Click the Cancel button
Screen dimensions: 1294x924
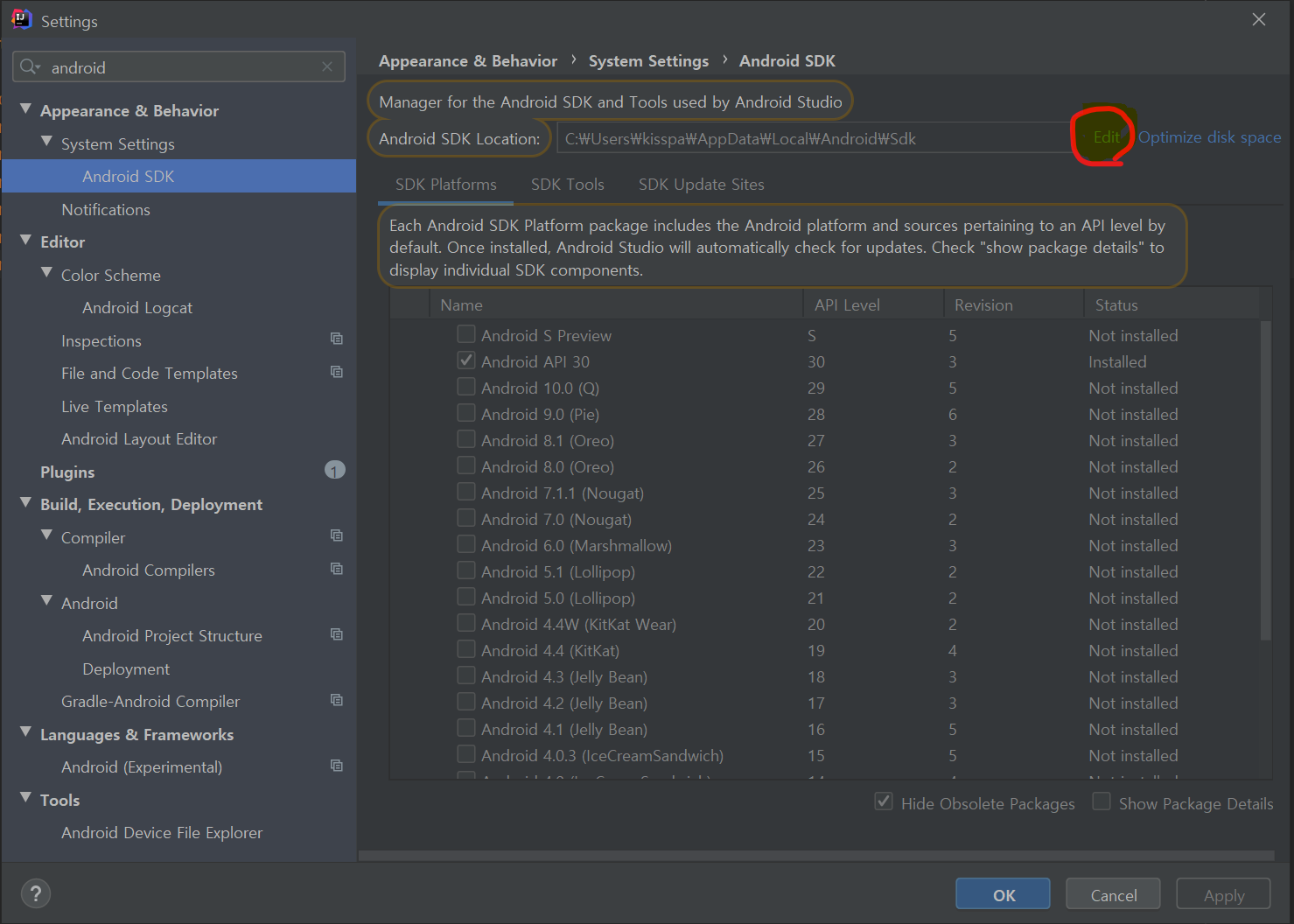pos(1114,894)
